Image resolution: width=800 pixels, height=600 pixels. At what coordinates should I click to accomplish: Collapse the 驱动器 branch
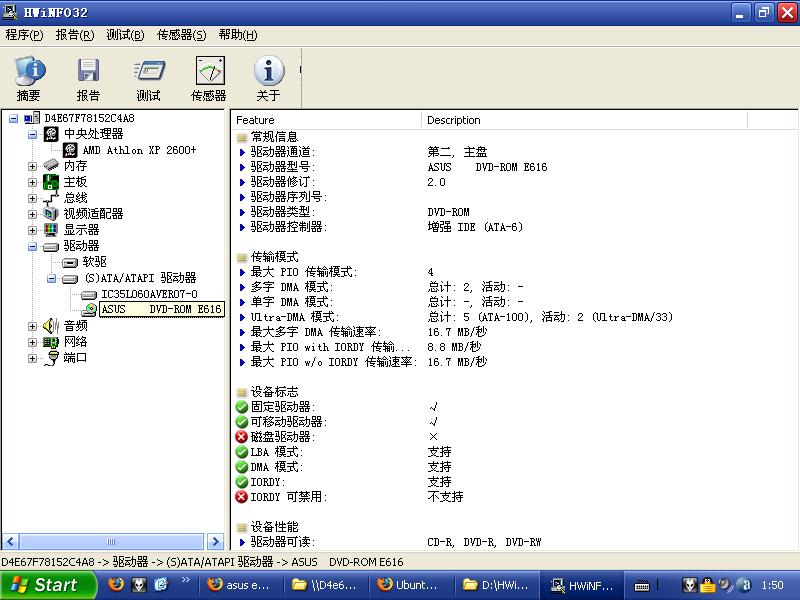33,246
